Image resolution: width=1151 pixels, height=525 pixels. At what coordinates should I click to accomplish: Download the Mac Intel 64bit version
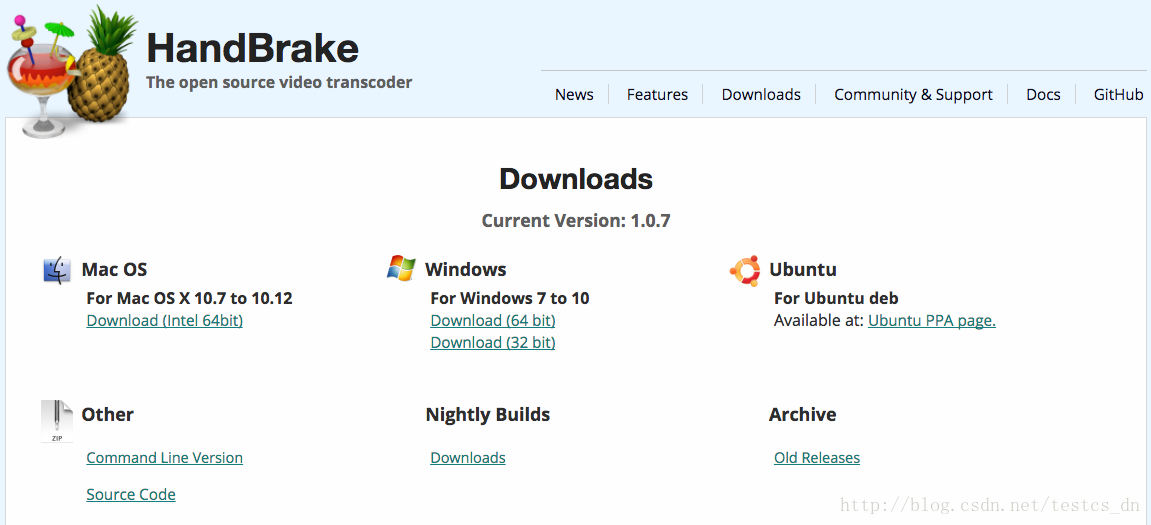[164, 320]
